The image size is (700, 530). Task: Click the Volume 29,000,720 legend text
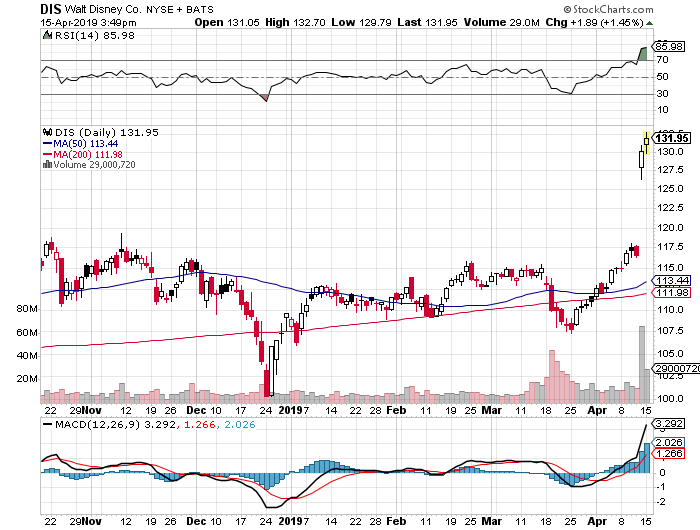pyautogui.click(x=94, y=165)
